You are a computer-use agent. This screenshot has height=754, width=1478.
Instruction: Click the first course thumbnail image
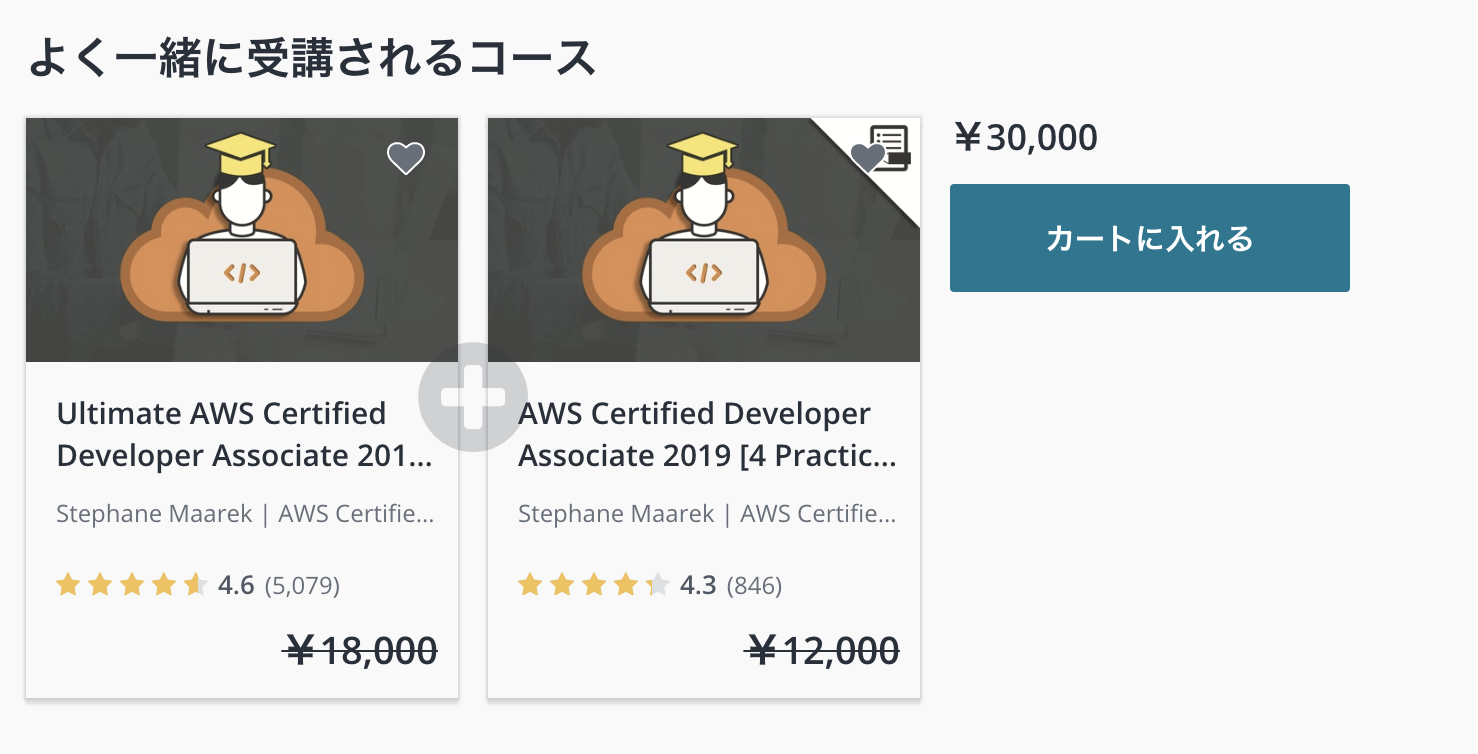click(242, 240)
